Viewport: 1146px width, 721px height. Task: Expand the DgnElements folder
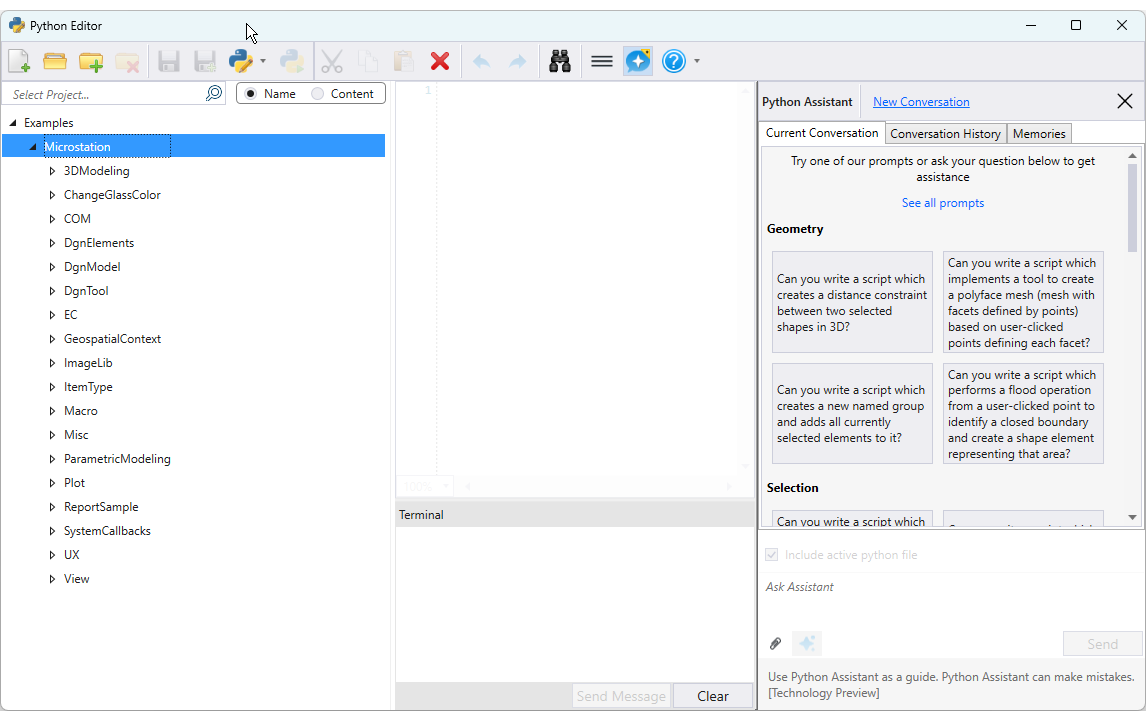click(52, 243)
